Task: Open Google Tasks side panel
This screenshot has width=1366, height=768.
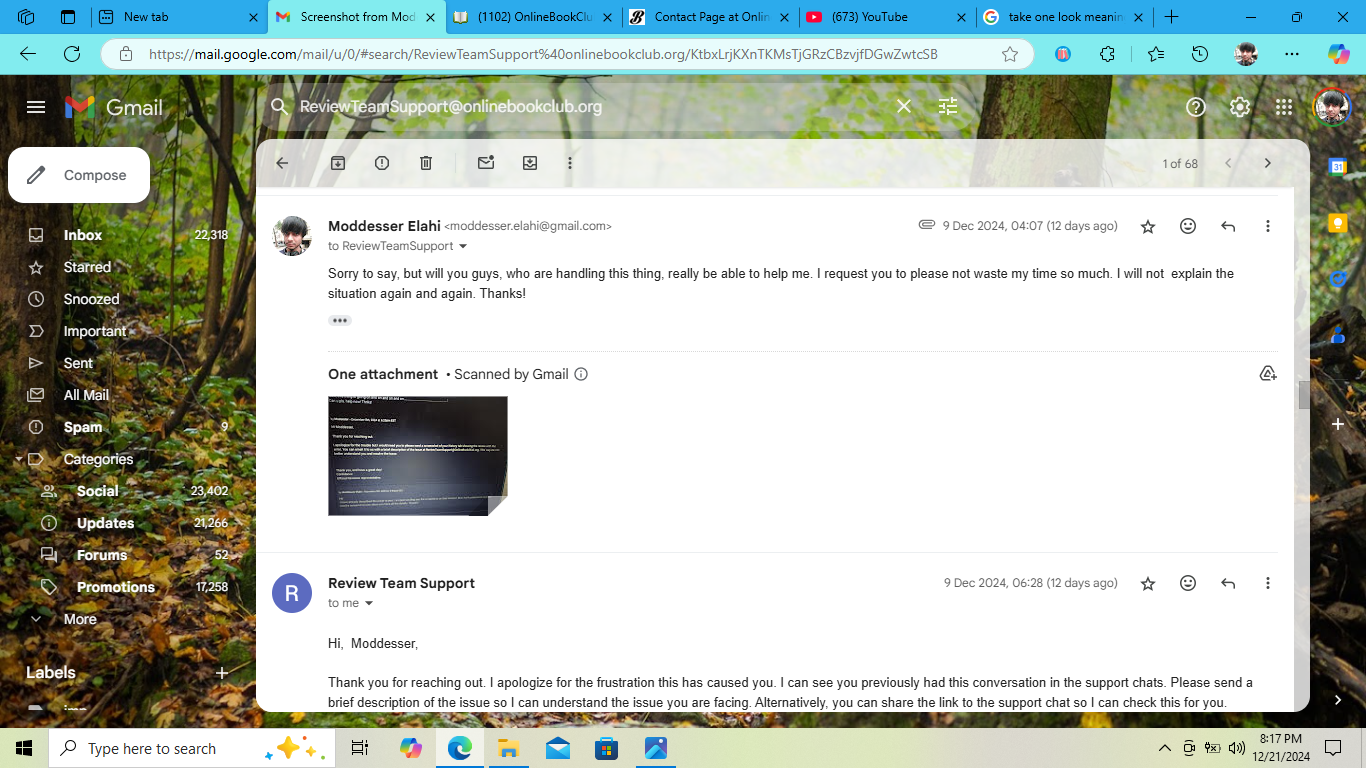Action: click(1338, 279)
